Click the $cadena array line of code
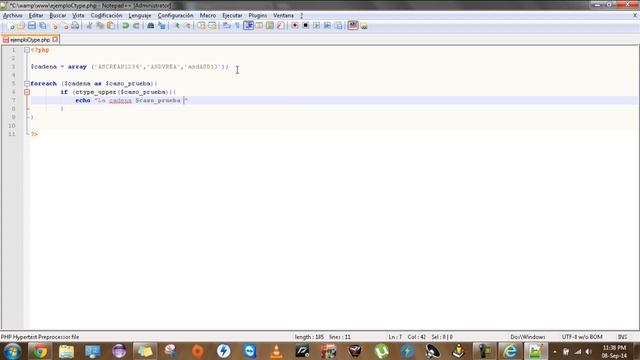Screen dimensions: 640x360 tap(129, 67)
